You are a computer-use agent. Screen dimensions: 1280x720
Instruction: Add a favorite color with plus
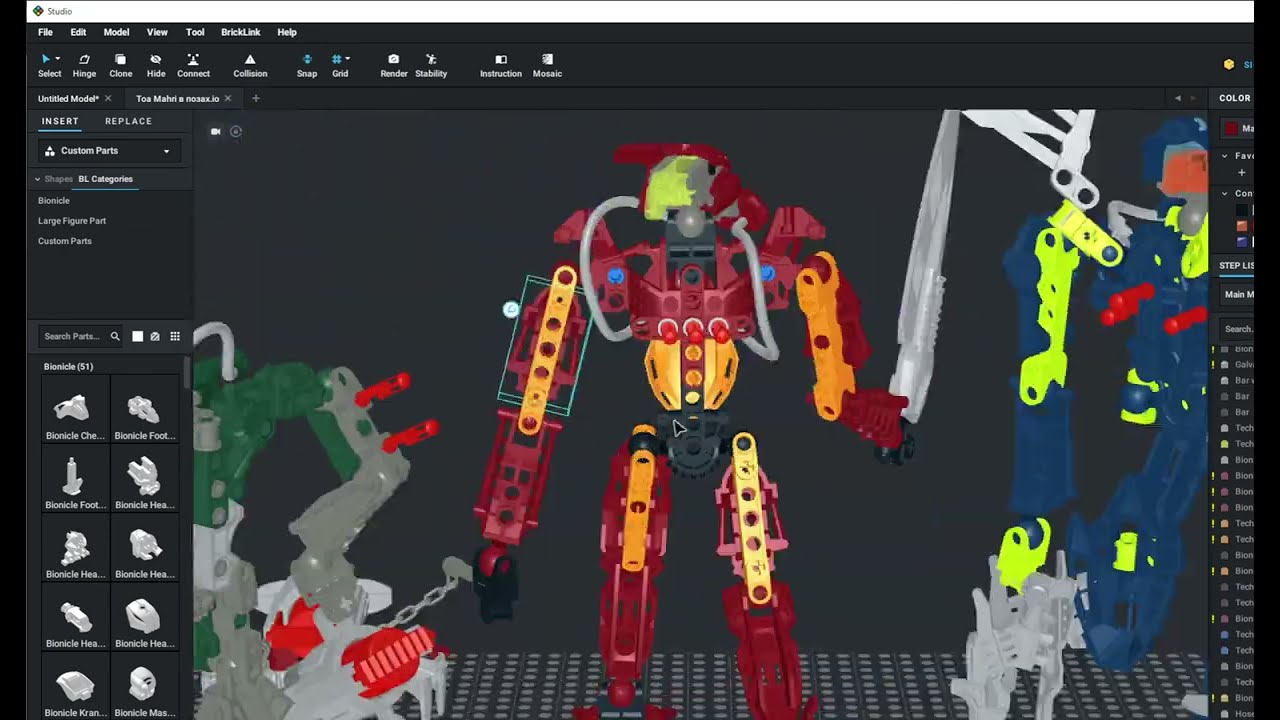(x=1242, y=173)
